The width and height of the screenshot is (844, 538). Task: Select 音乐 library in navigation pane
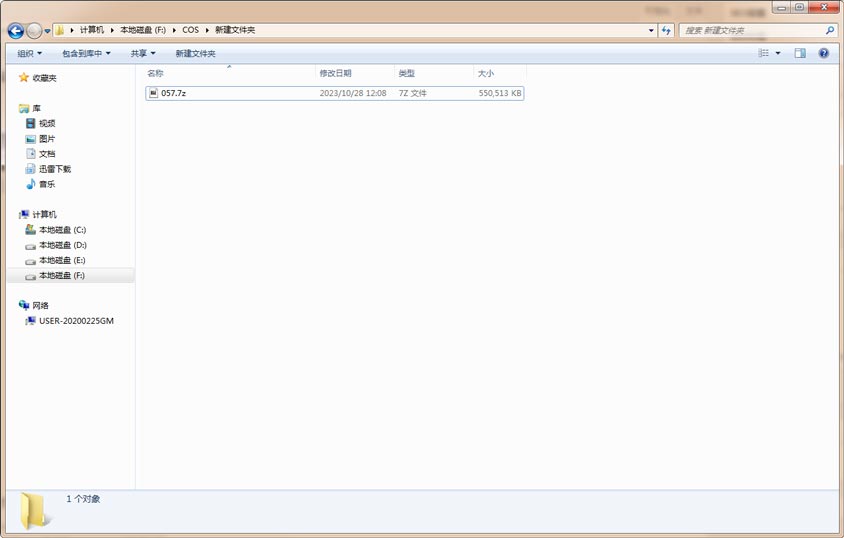(47, 184)
